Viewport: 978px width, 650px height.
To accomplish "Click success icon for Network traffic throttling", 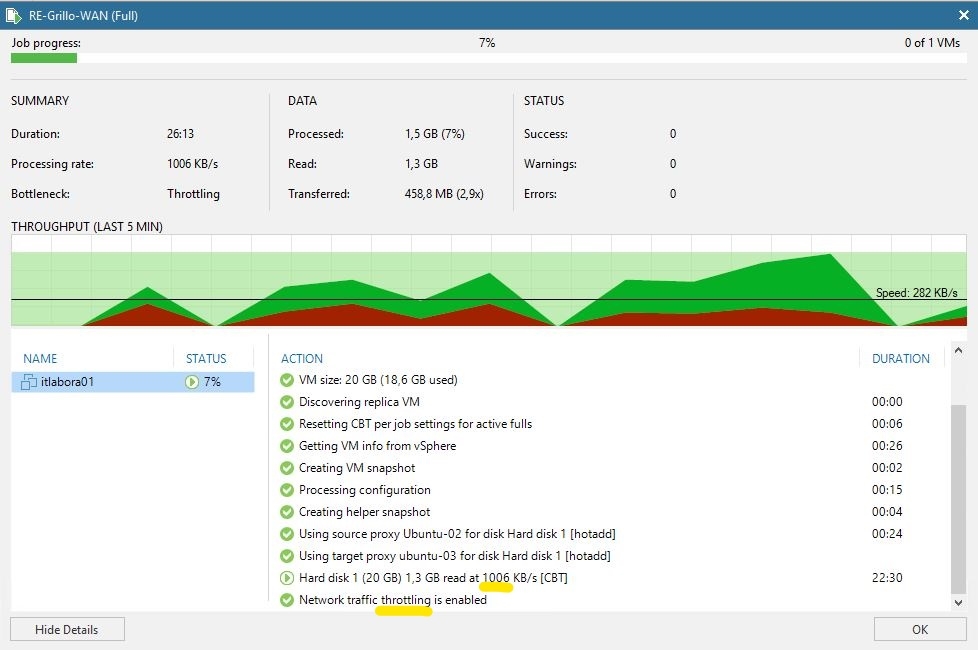I will pyautogui.click(x=287, y=600).
